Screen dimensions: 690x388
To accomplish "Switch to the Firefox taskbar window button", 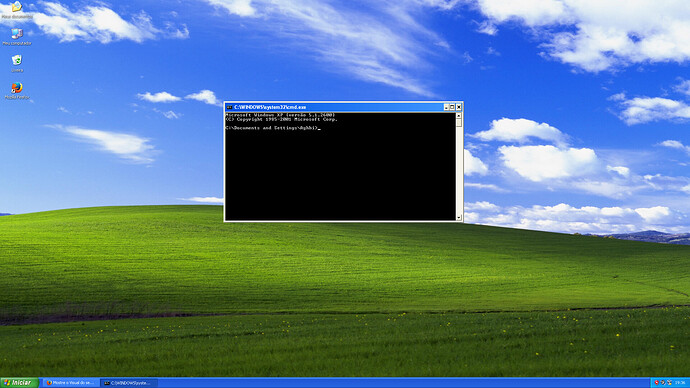I will [71, 383].
